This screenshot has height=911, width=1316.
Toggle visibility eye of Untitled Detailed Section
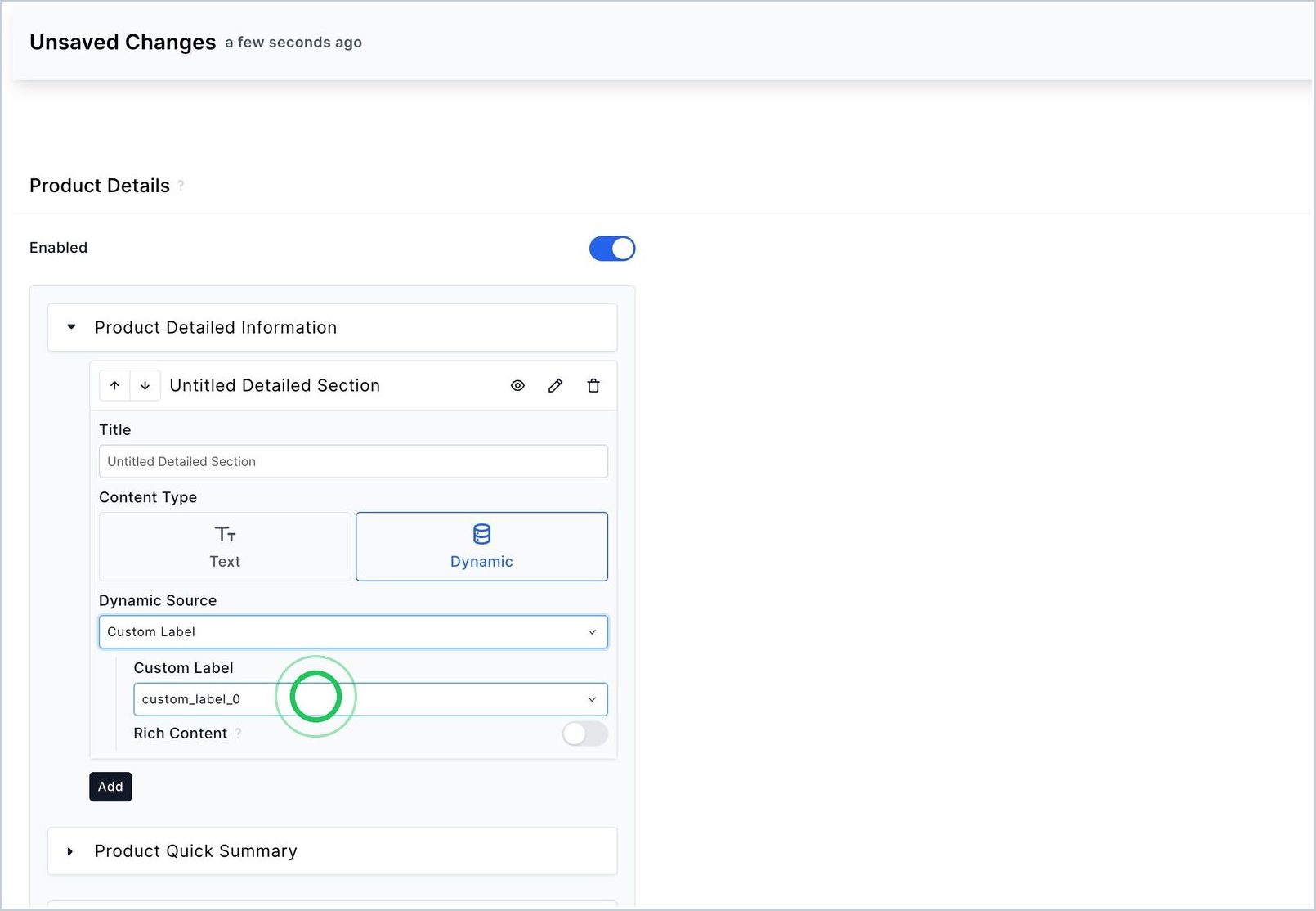point(517,385)
